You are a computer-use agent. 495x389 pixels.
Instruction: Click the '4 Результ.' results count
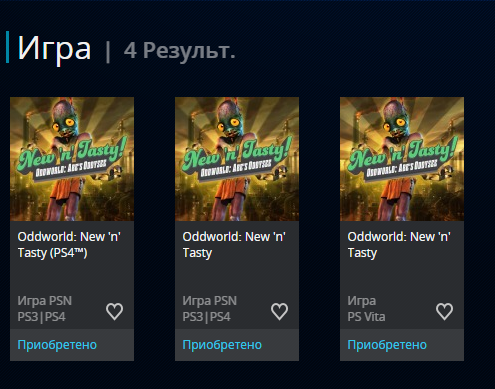[180, 51]
